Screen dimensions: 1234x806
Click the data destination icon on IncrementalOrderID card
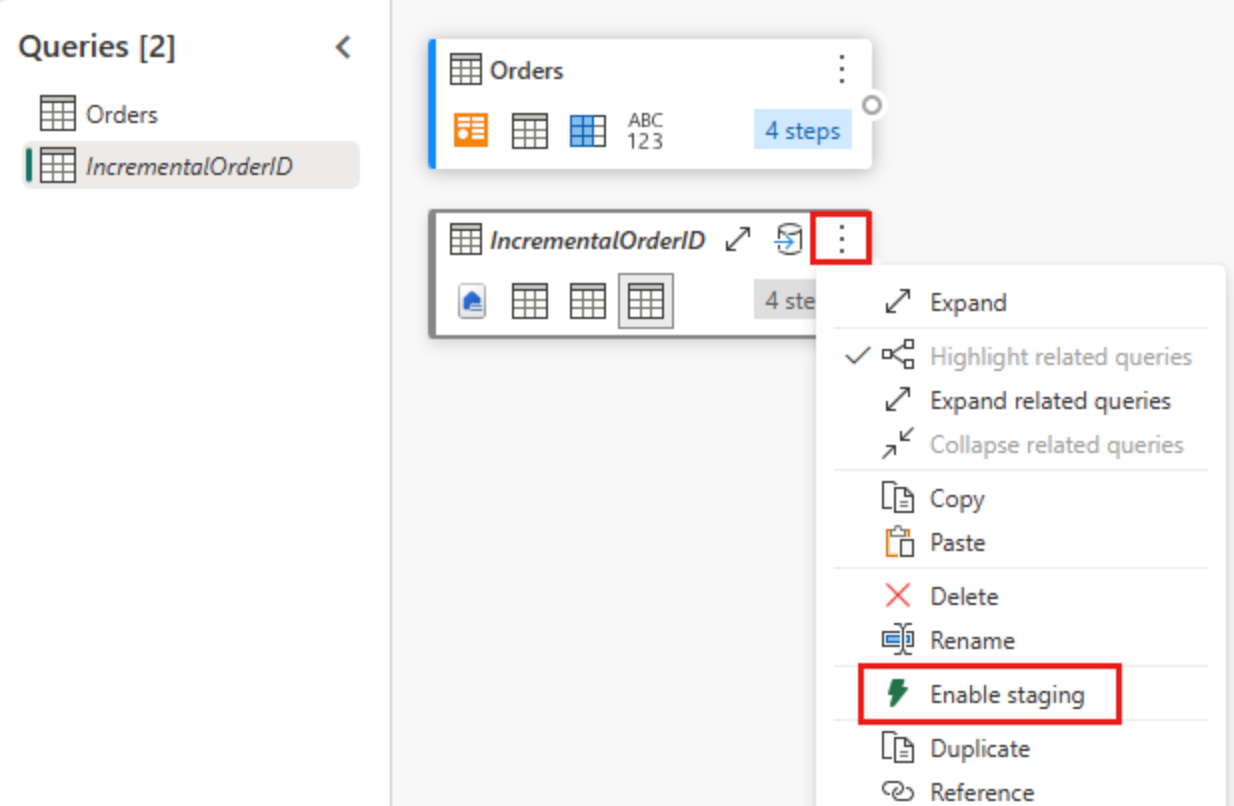[x=789, y=240]
